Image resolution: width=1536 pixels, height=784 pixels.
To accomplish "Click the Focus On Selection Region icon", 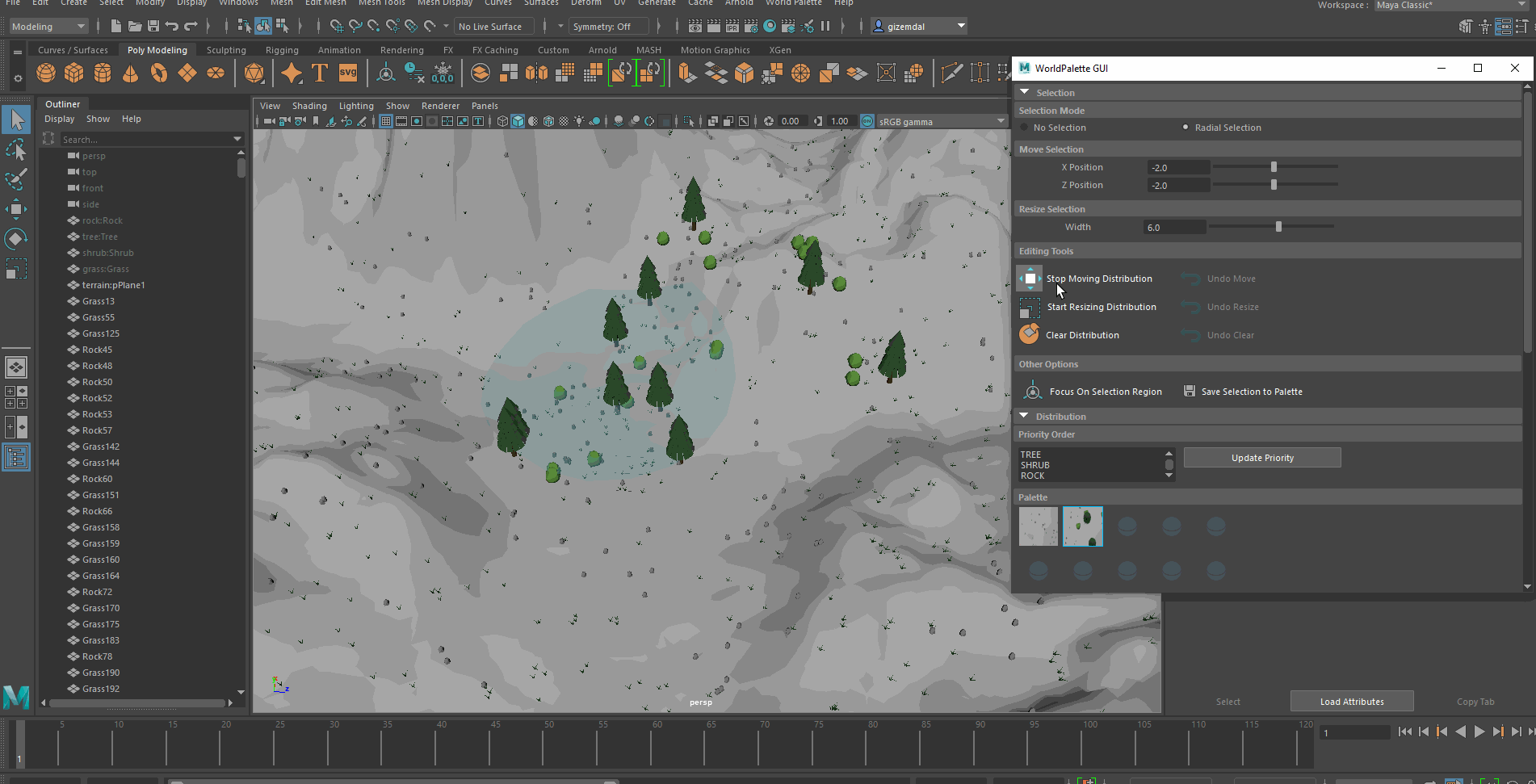I will (1033, 392).
